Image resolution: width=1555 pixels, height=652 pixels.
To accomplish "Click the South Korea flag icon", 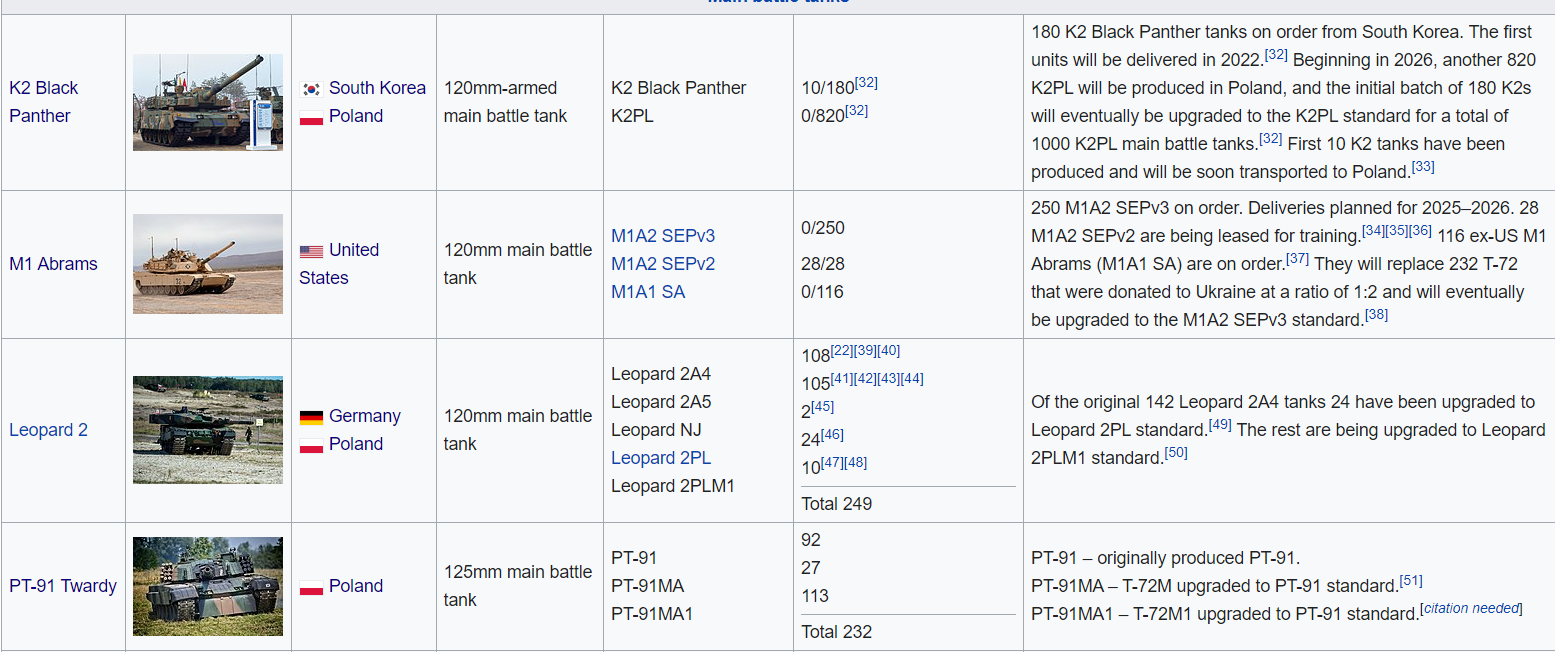I will pos(311,89).
